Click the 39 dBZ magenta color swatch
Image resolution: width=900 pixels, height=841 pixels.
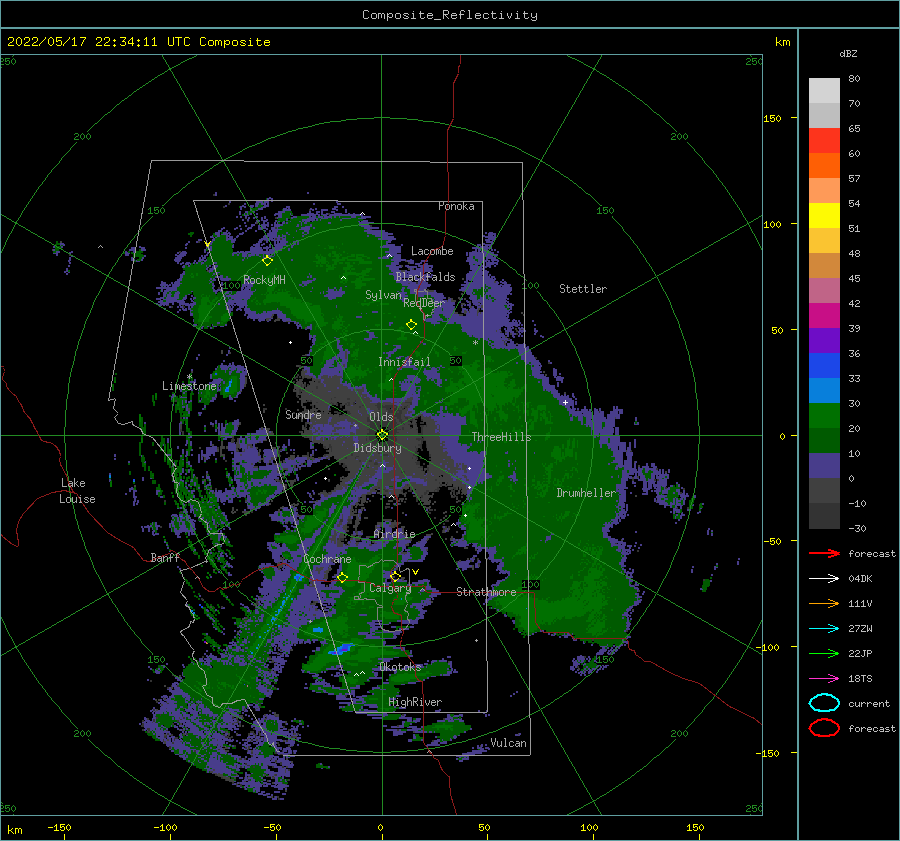coord(824,315)
